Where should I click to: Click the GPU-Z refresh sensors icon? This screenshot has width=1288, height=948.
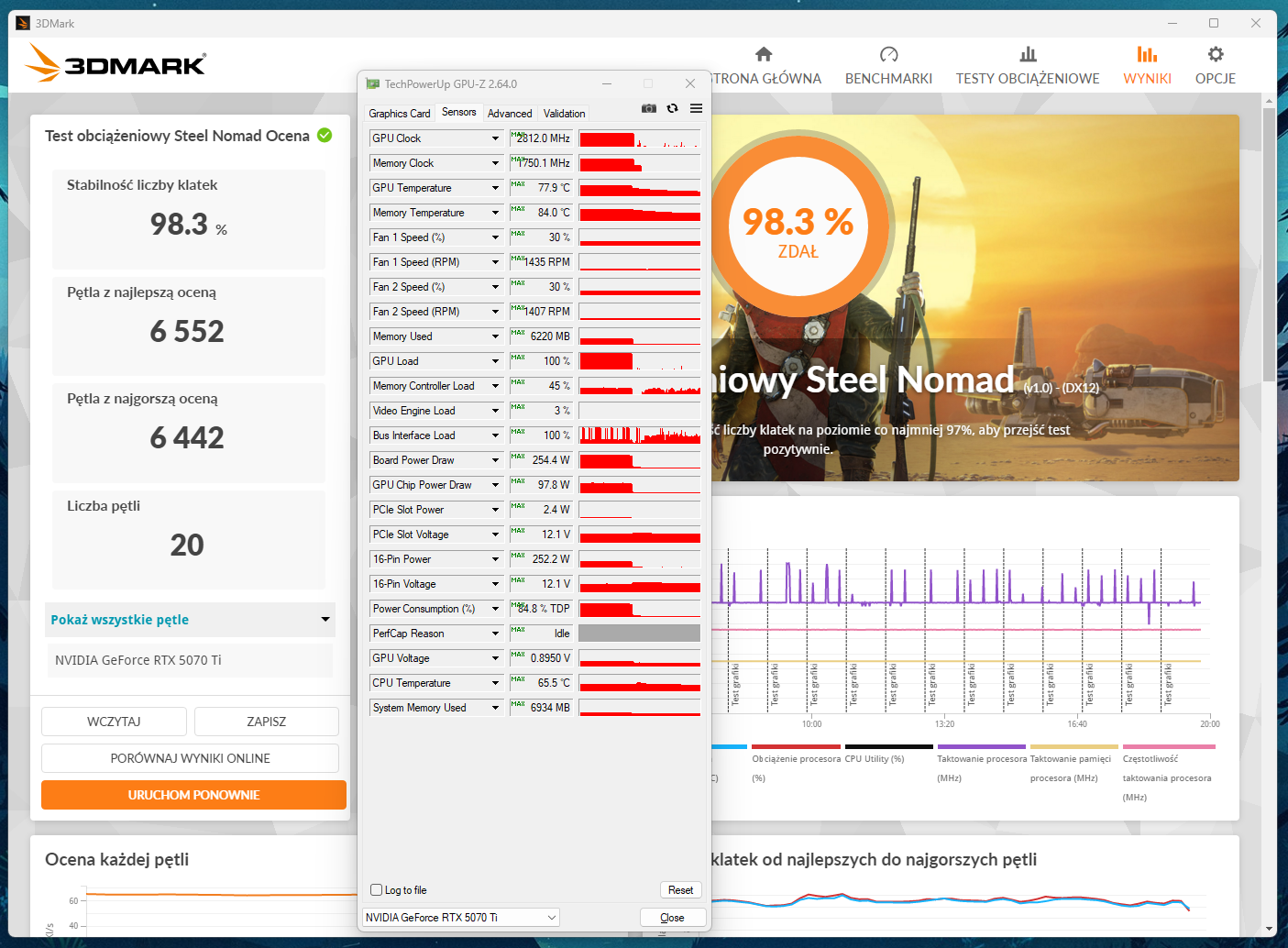pos(672,108)
